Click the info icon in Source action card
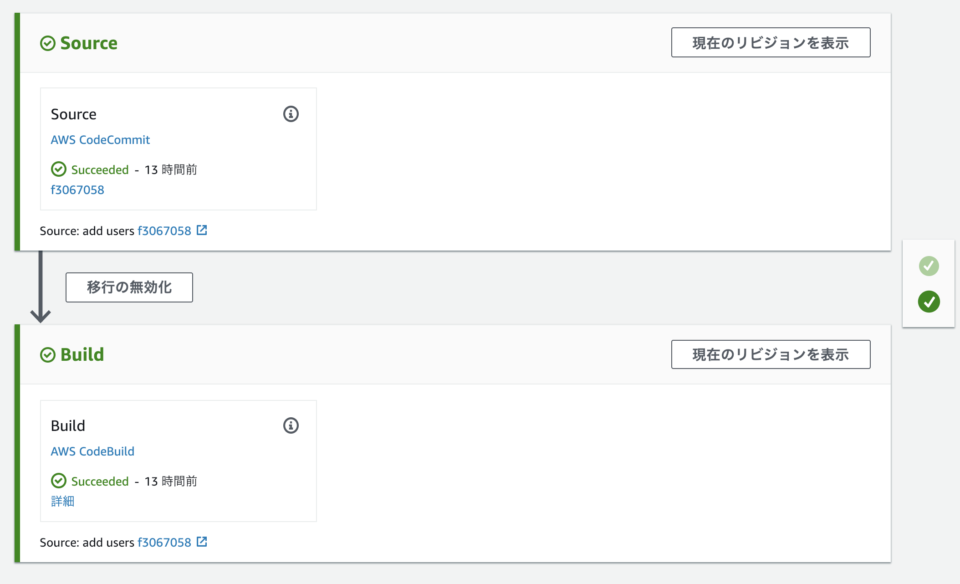The image size is (960, 584). [x=291, y=114]
